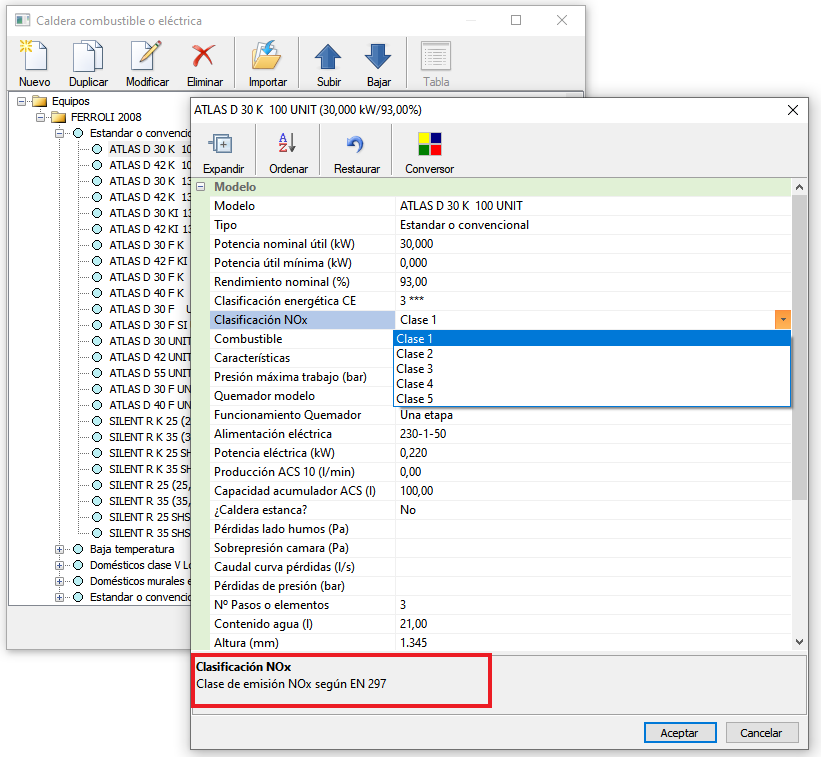The width and height of the screenshot is (821, 757).
Task: Click the Nuevo toolbar icon
Action: pyautogui.click(x=34, y=56)
